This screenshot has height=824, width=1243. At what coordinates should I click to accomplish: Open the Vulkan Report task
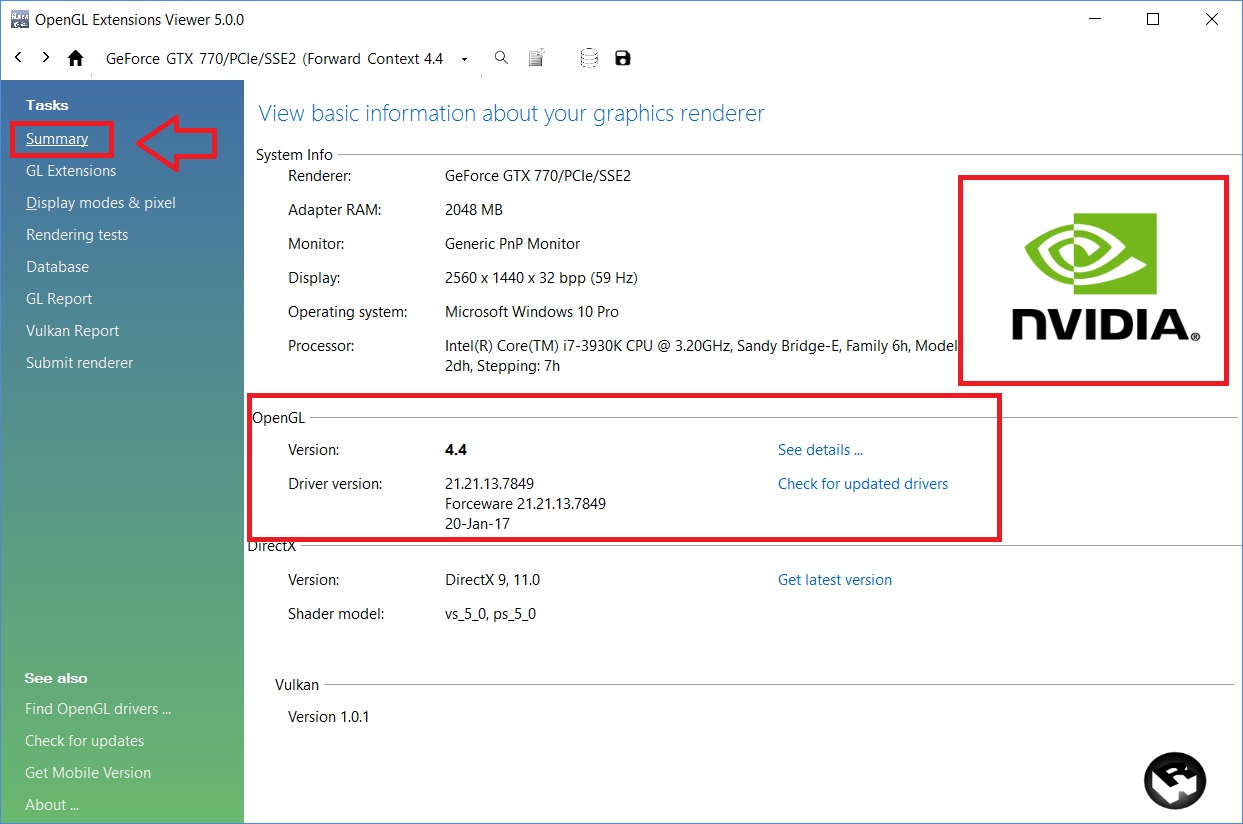pos(73,331)
